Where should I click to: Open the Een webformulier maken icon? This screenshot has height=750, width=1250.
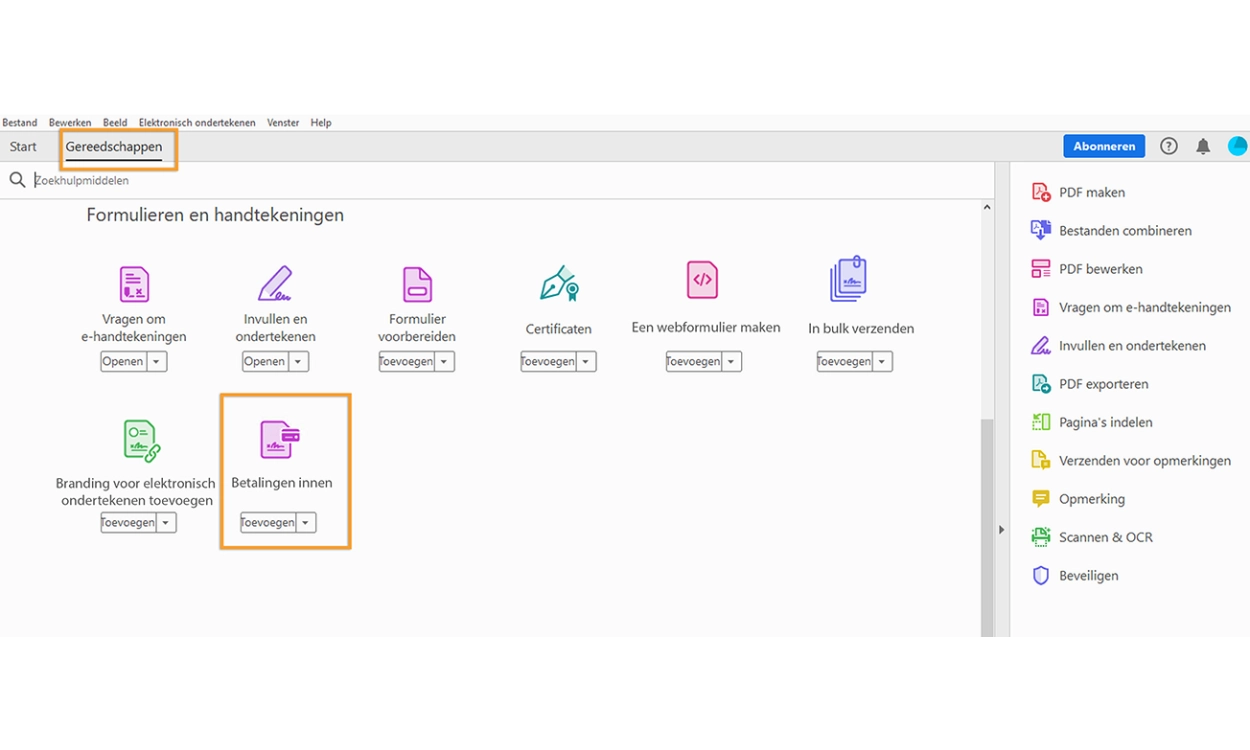pos(702,280)
